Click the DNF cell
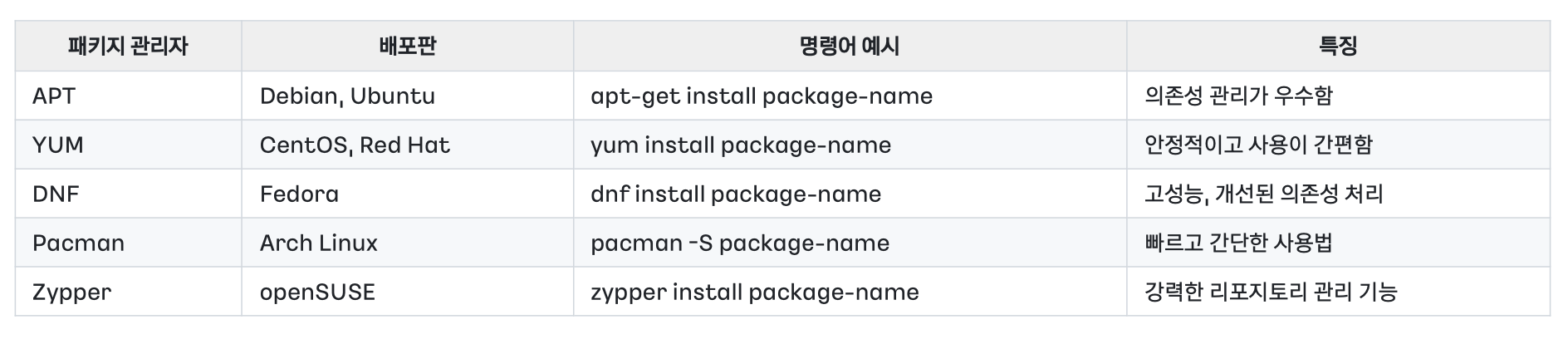Image resolution: width=1568 pixels, height=344 pixels. [x=56, y=194]
